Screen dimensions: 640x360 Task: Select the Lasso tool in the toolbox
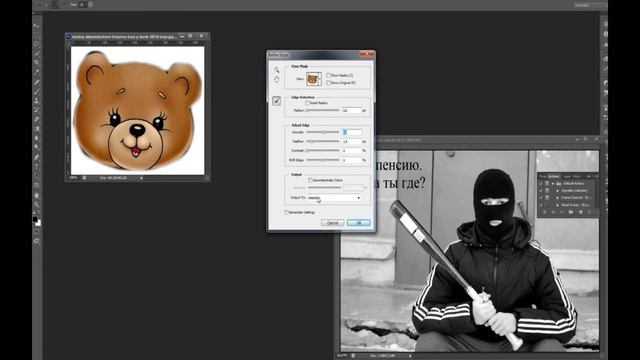click(37, 44)
